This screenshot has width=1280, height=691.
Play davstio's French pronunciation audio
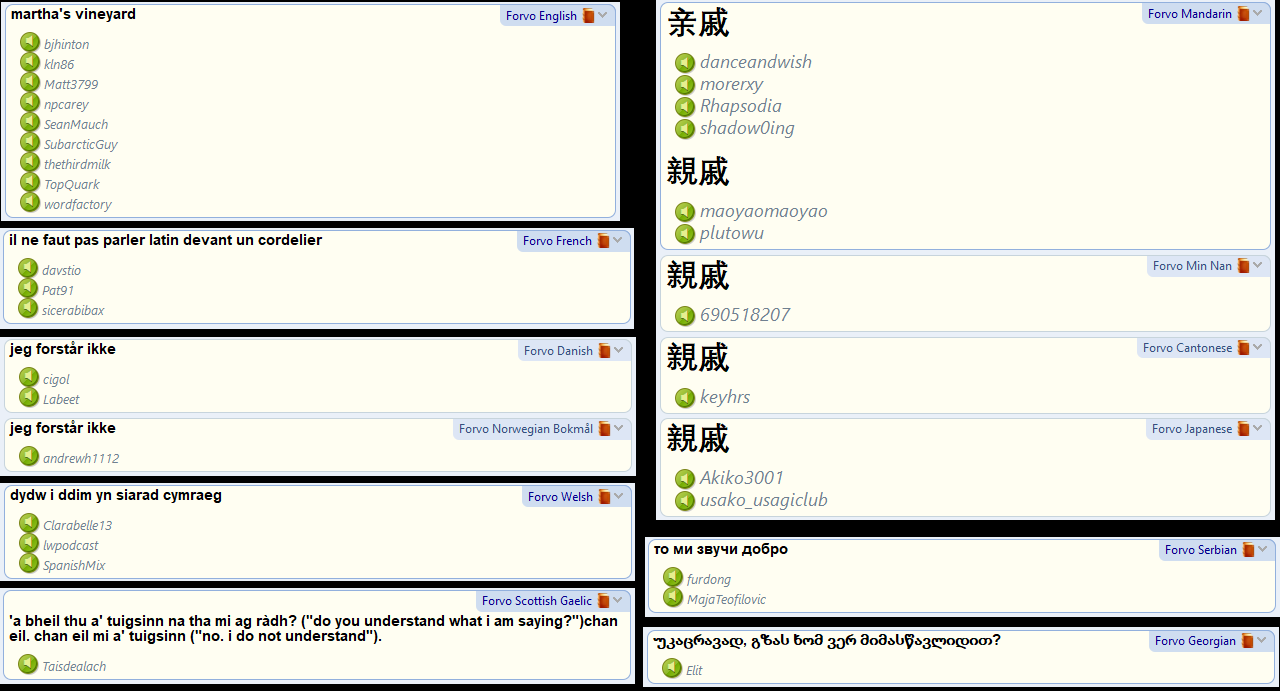(28, 269)
